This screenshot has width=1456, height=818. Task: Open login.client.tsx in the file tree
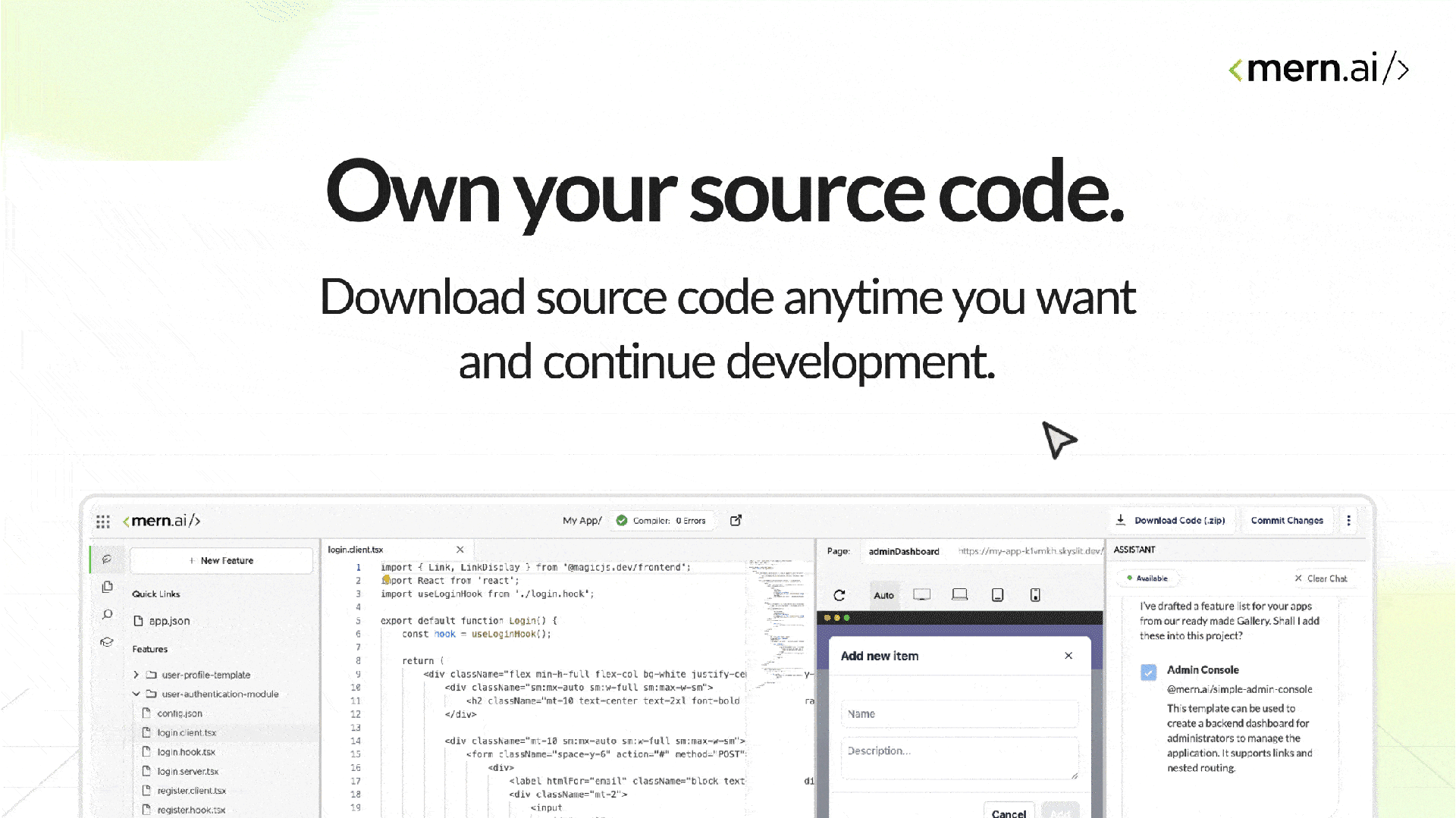pos(187,732)
